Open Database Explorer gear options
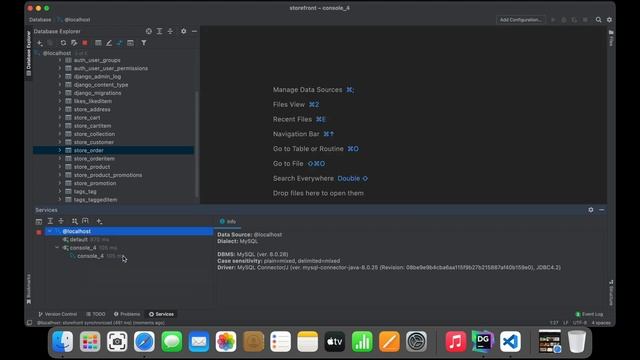 point(184,31)
